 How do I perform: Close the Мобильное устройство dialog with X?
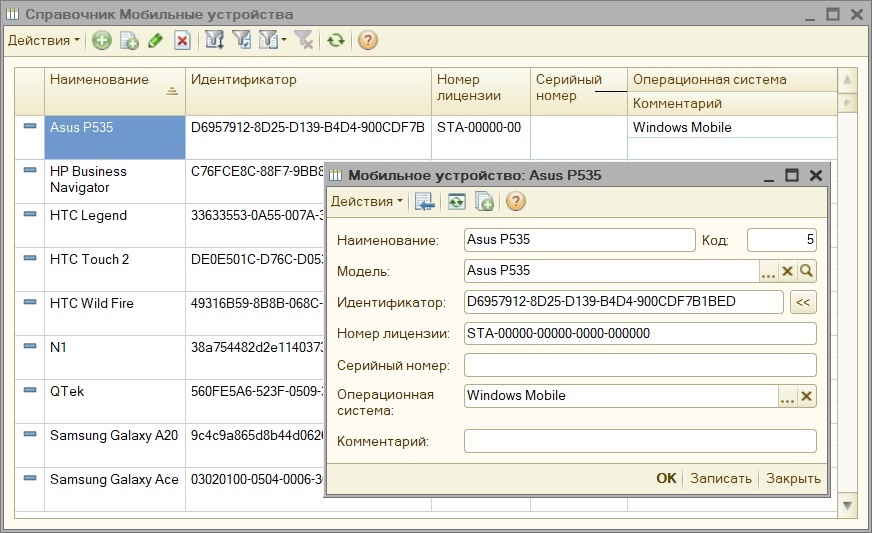coord(816,175)
